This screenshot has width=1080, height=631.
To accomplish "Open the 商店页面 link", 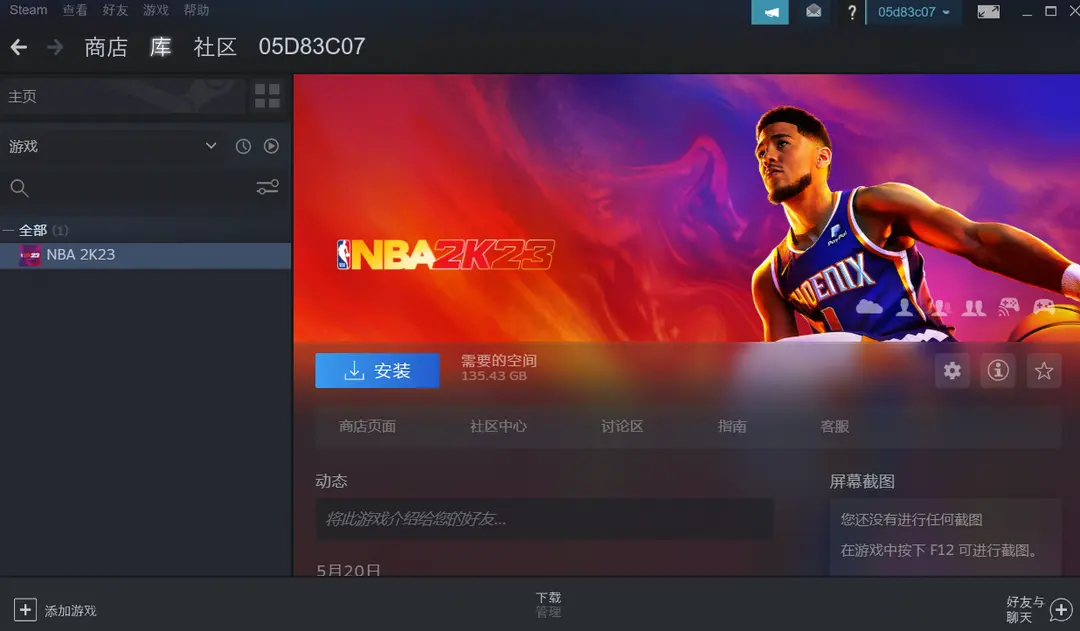I will point(367,426).
